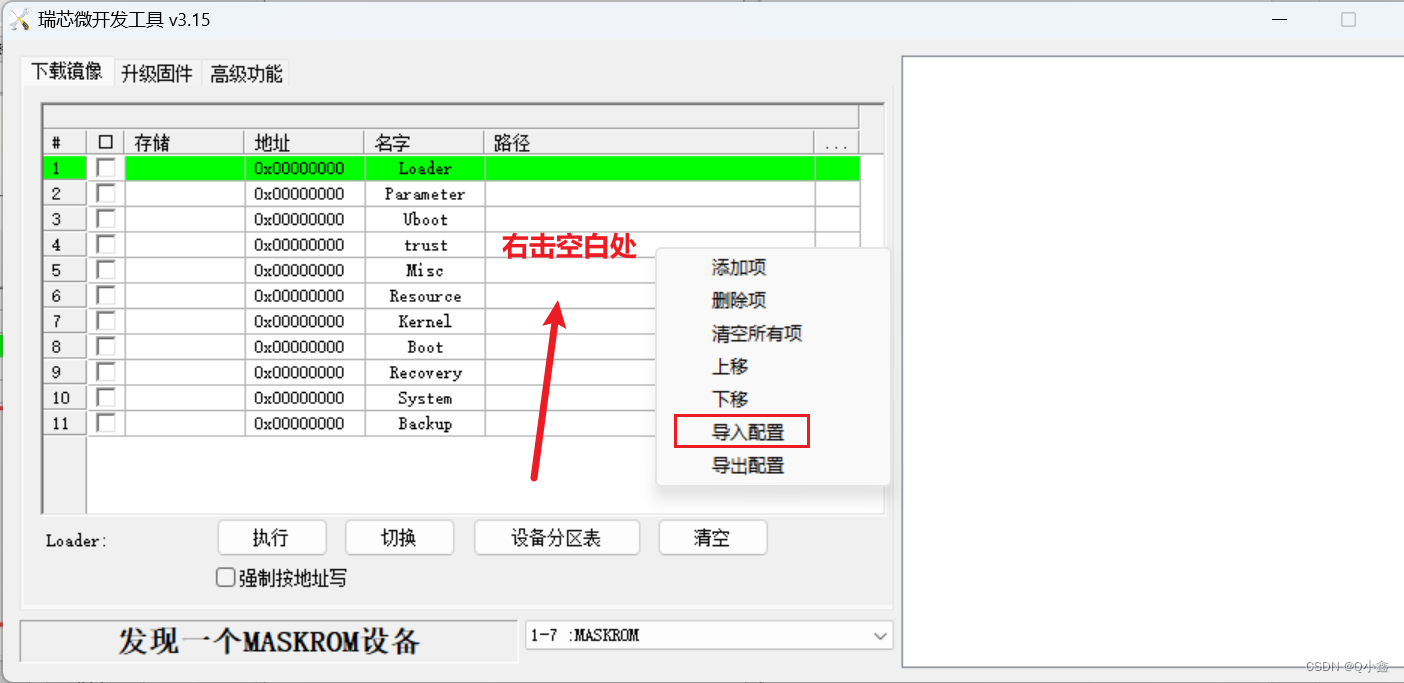1404x683 pixels.
Task: Click the 发现一个MASKROM设备 status box
Action: pyautogui.click(x=269, y=641)
